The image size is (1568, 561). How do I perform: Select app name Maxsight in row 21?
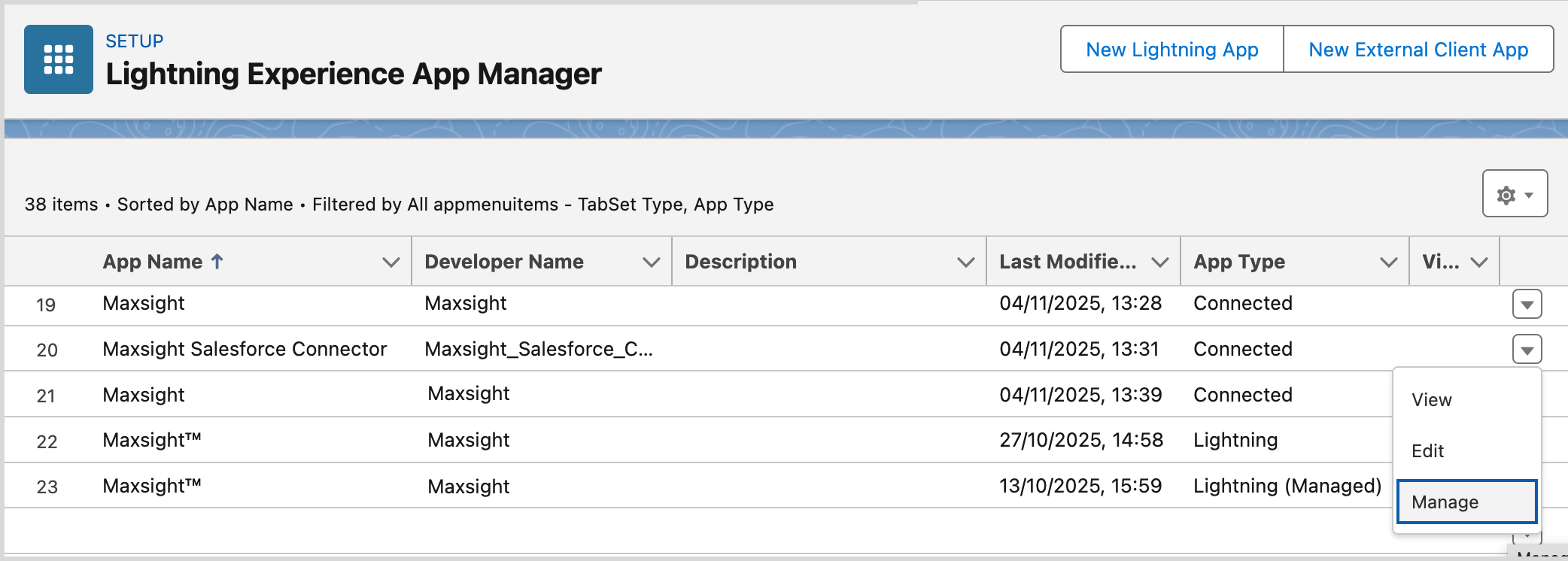[x=144, y=395]
